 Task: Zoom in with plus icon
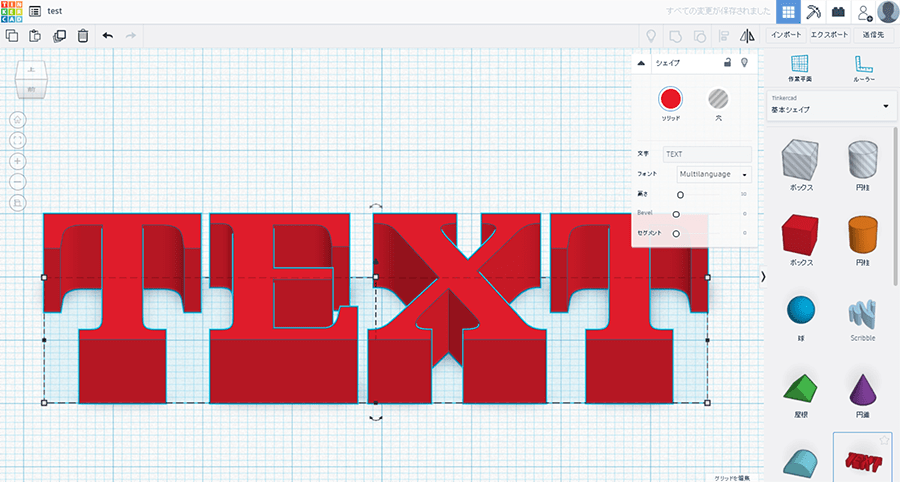[x=18, y=161]
